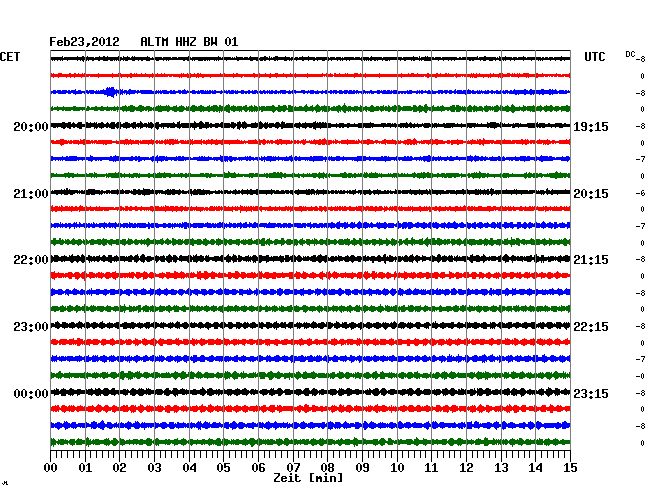Click the blue trace burst near minute 02
Screen dimensions: 650x494
pos(111,92)
